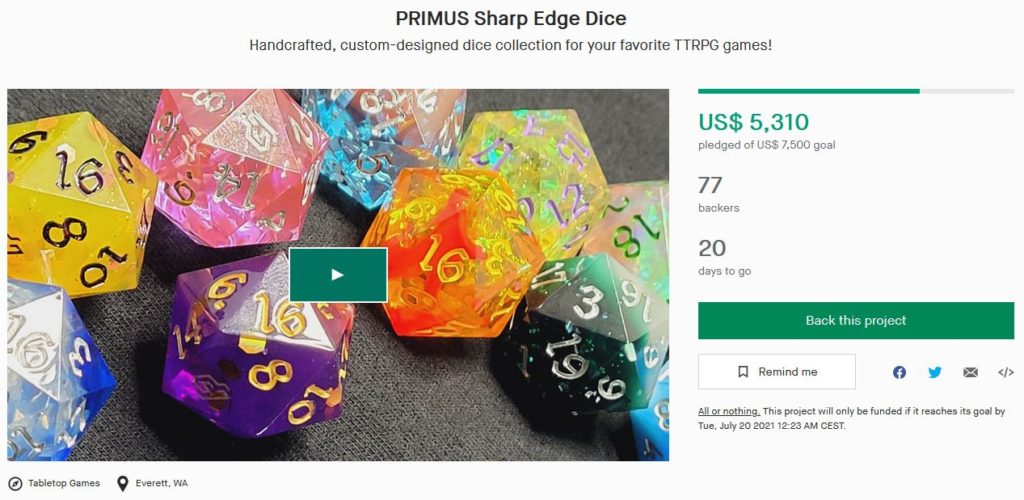Image resolution: width=1024 pixels, height=500 pixels.
Task: Play the project video
Action: pyautogui.click(x=338, y=275)
